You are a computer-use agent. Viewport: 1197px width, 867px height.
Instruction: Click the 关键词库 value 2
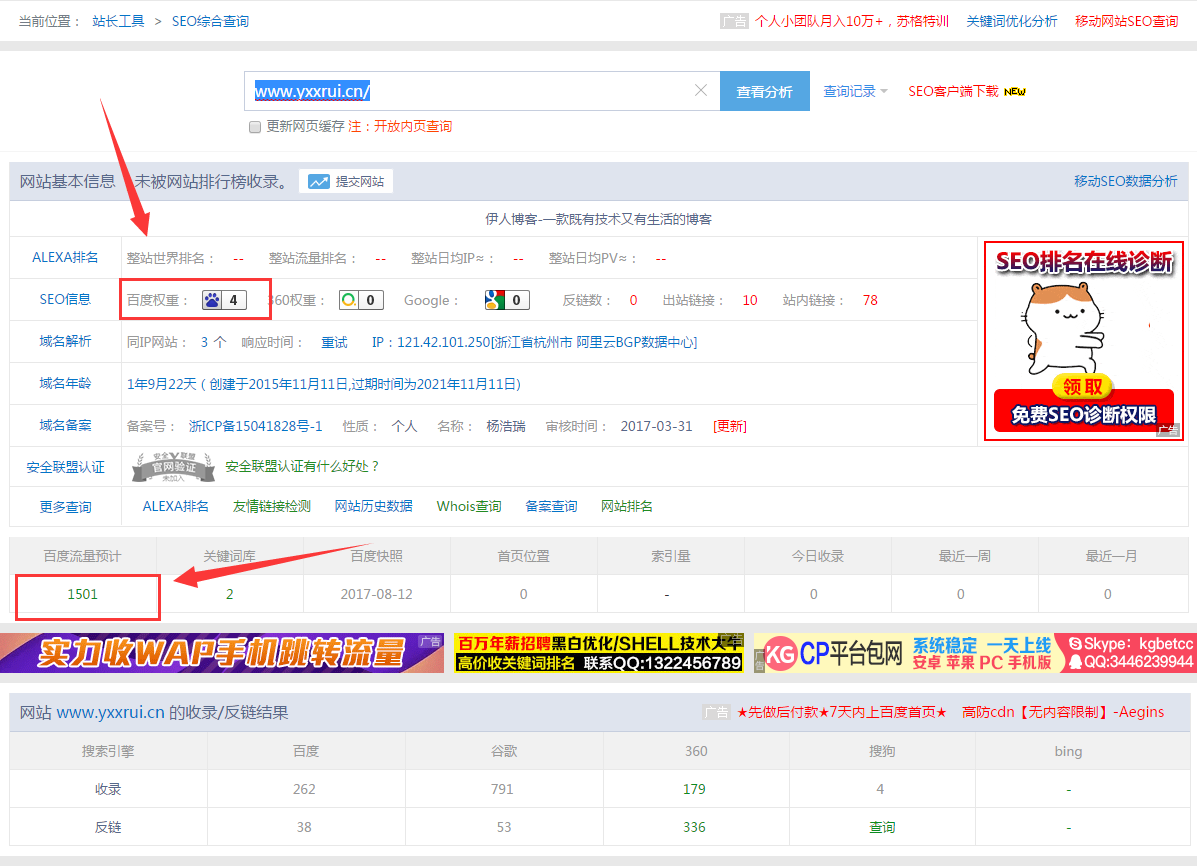(x=229, y=594)
